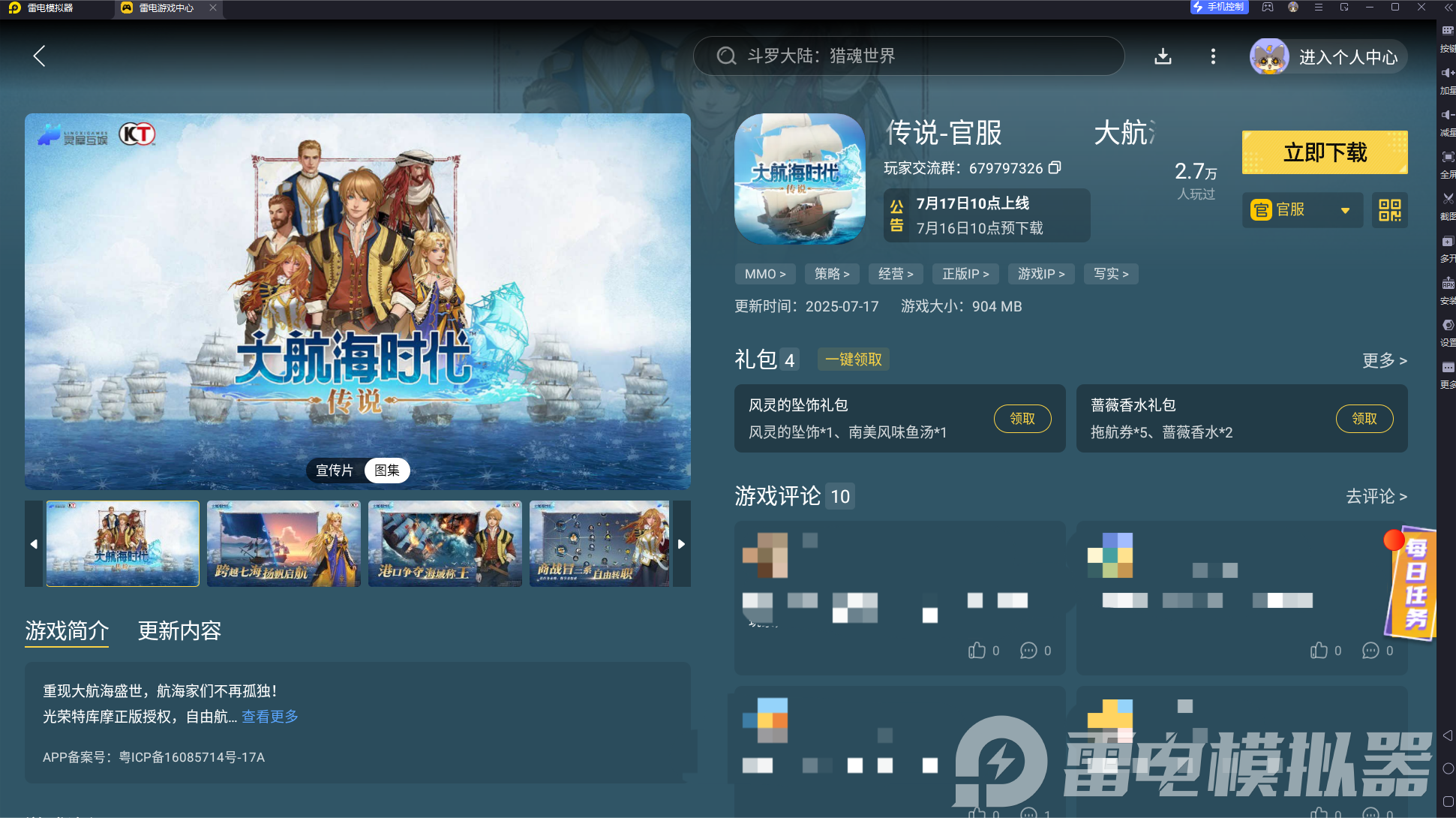This screenshot has width=1456, height=818.
Task: Click the 手机控制 phone control button
Action: pyautogui.click(x=1219, y=8)
